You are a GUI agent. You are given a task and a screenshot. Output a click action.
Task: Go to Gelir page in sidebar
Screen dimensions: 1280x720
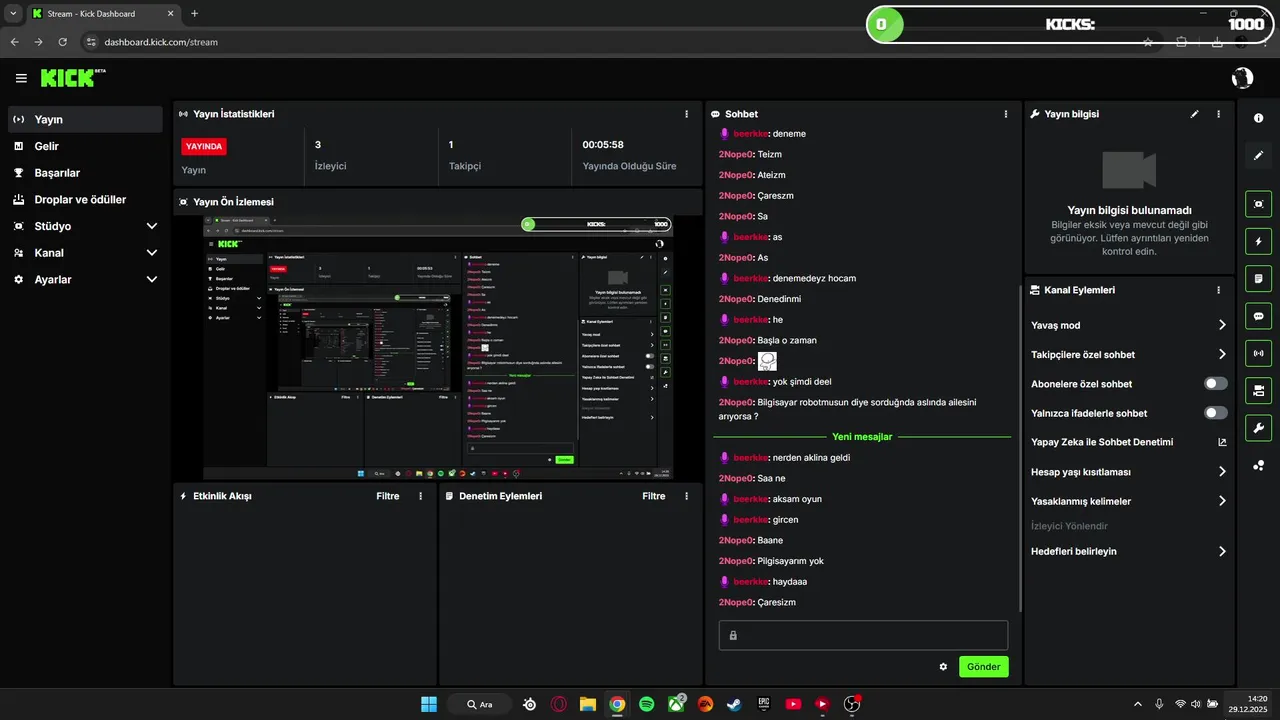pyautogui.click(x=85, y=146)
